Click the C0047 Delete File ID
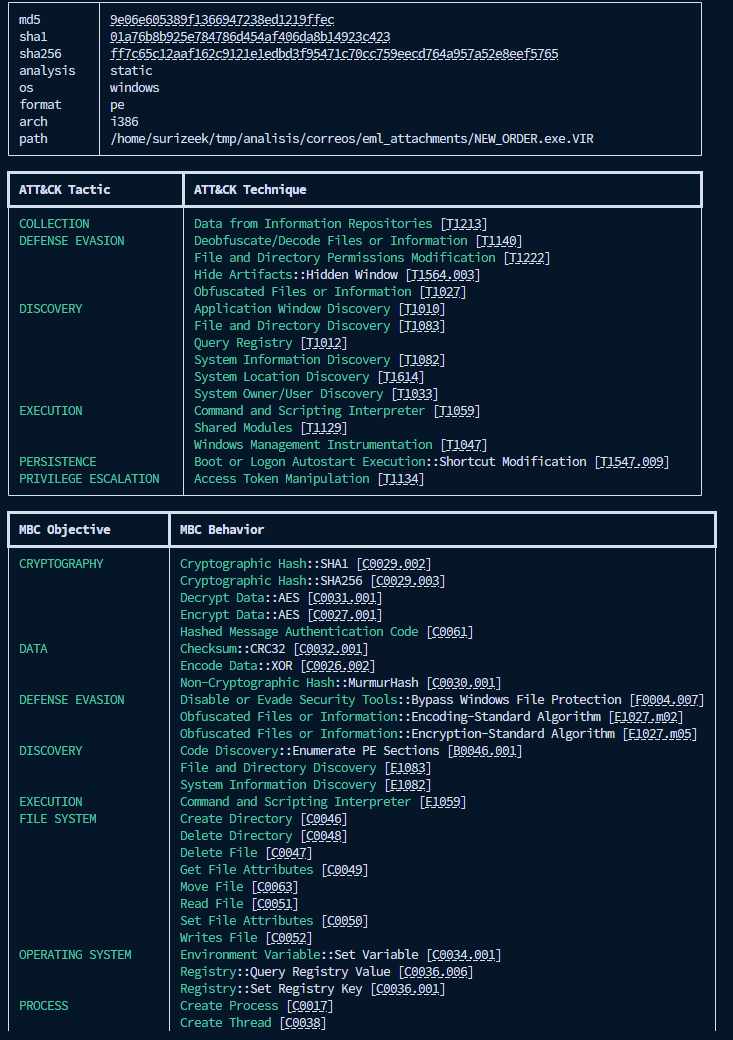 pos(289,853)
